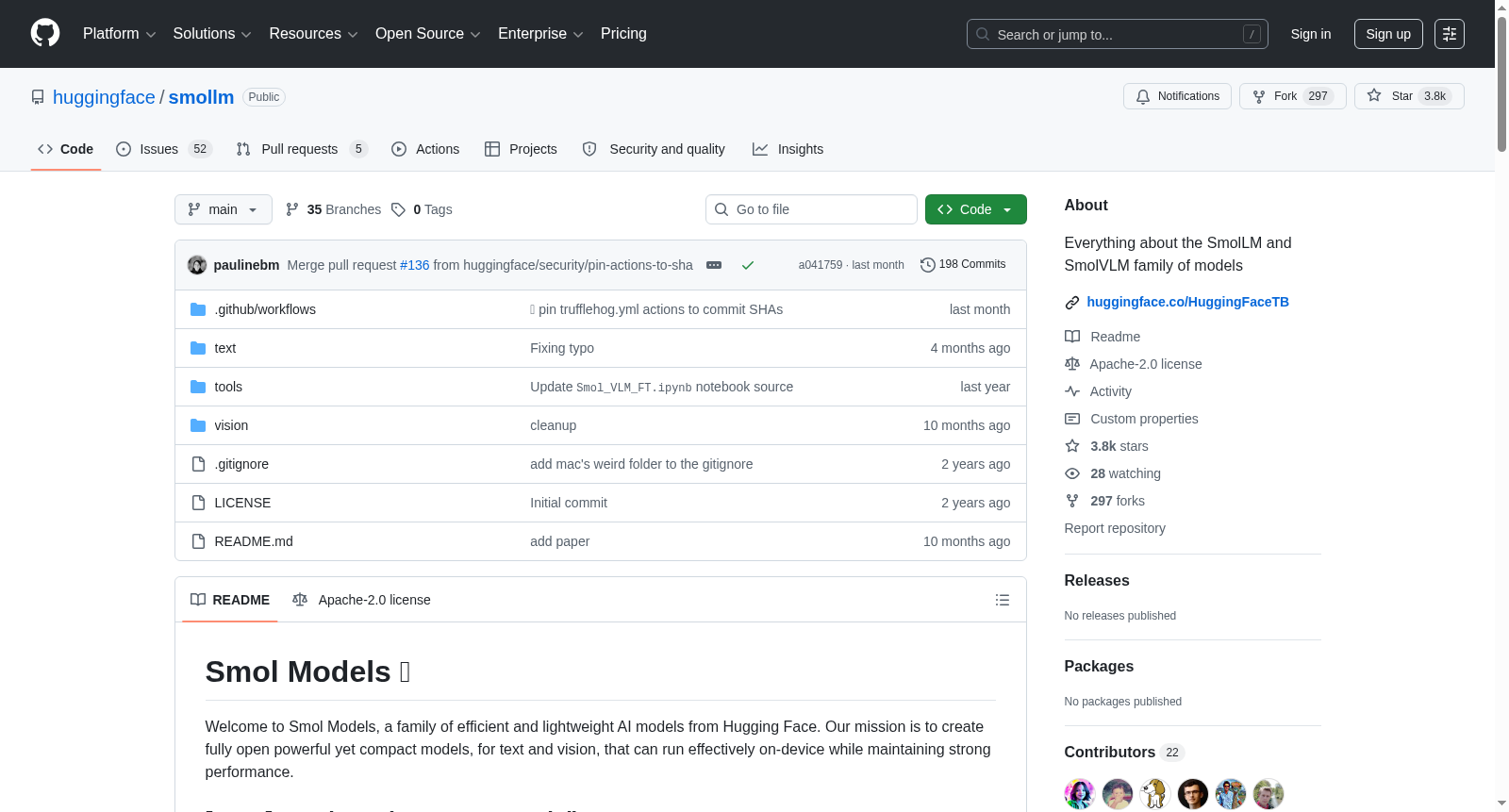Jump to Readme from About sidebar
Viewport: 1509px width, 812px height.
[x=1103, y=337]
